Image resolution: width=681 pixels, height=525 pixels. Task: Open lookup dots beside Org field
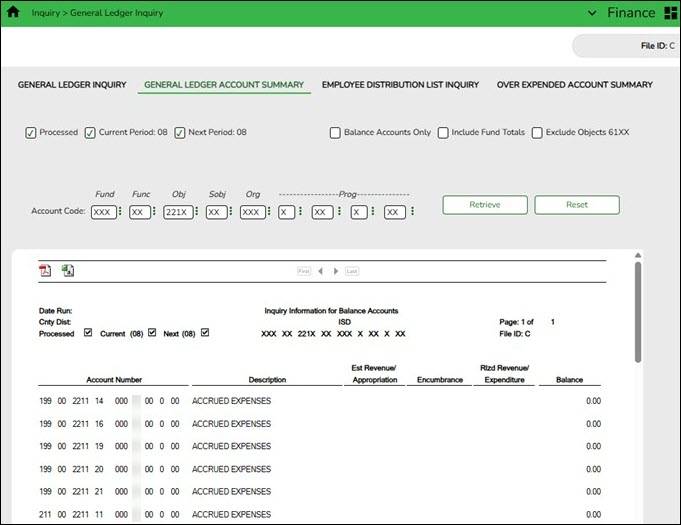(x=269, y=212)
